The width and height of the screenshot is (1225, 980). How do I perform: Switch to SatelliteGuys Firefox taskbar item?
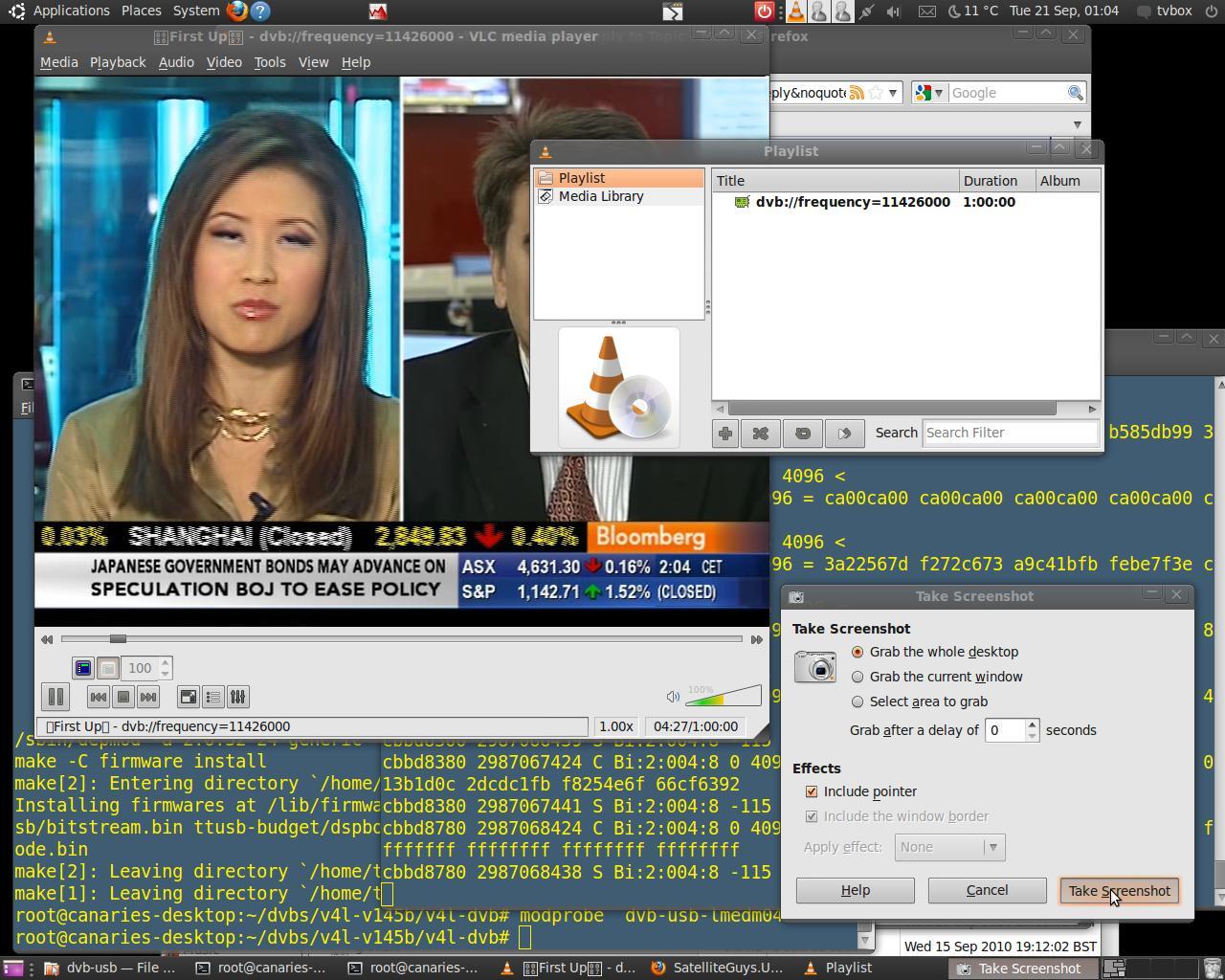tap(717, 969)
